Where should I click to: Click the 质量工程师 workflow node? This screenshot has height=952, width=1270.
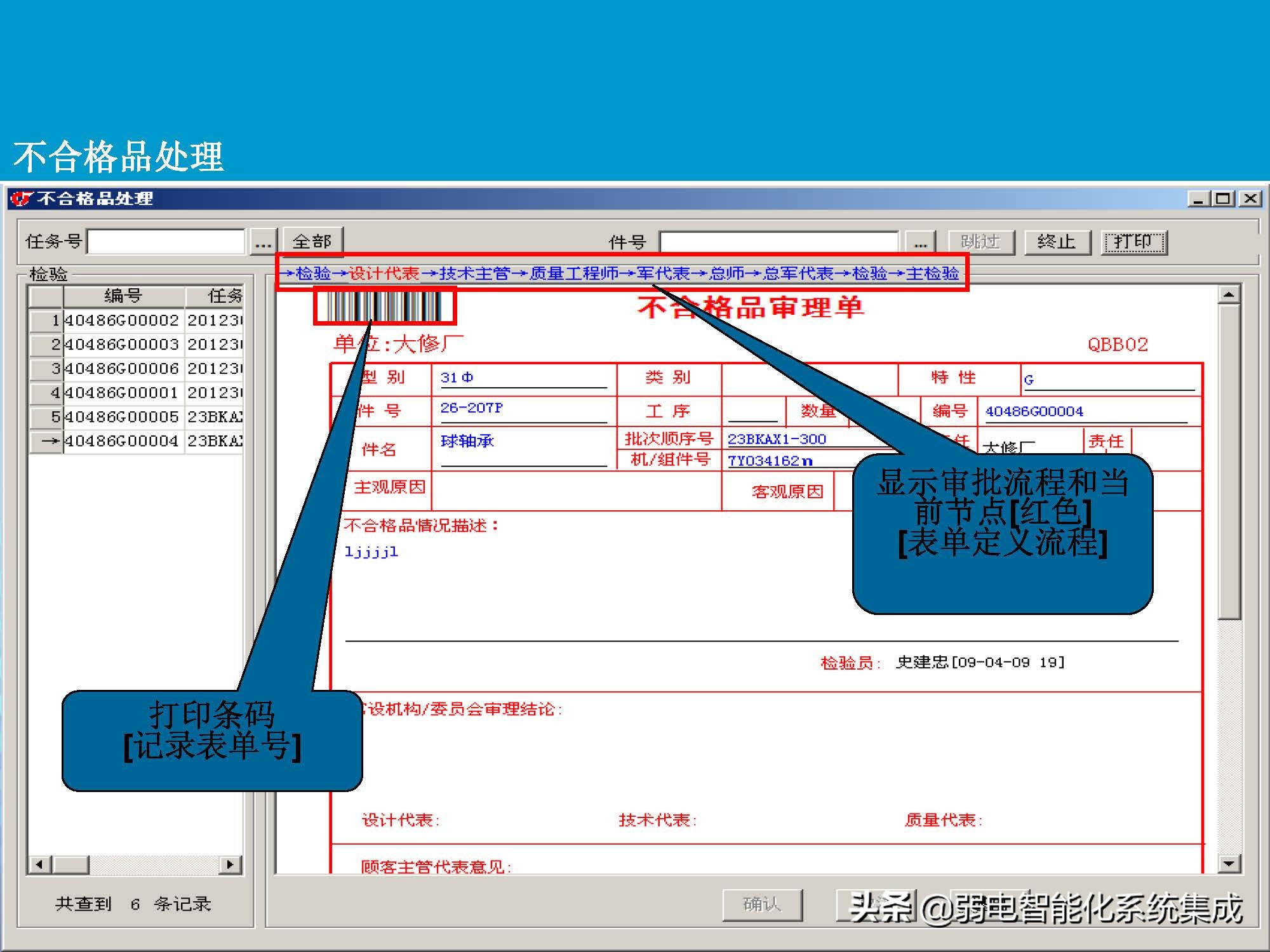574,274
